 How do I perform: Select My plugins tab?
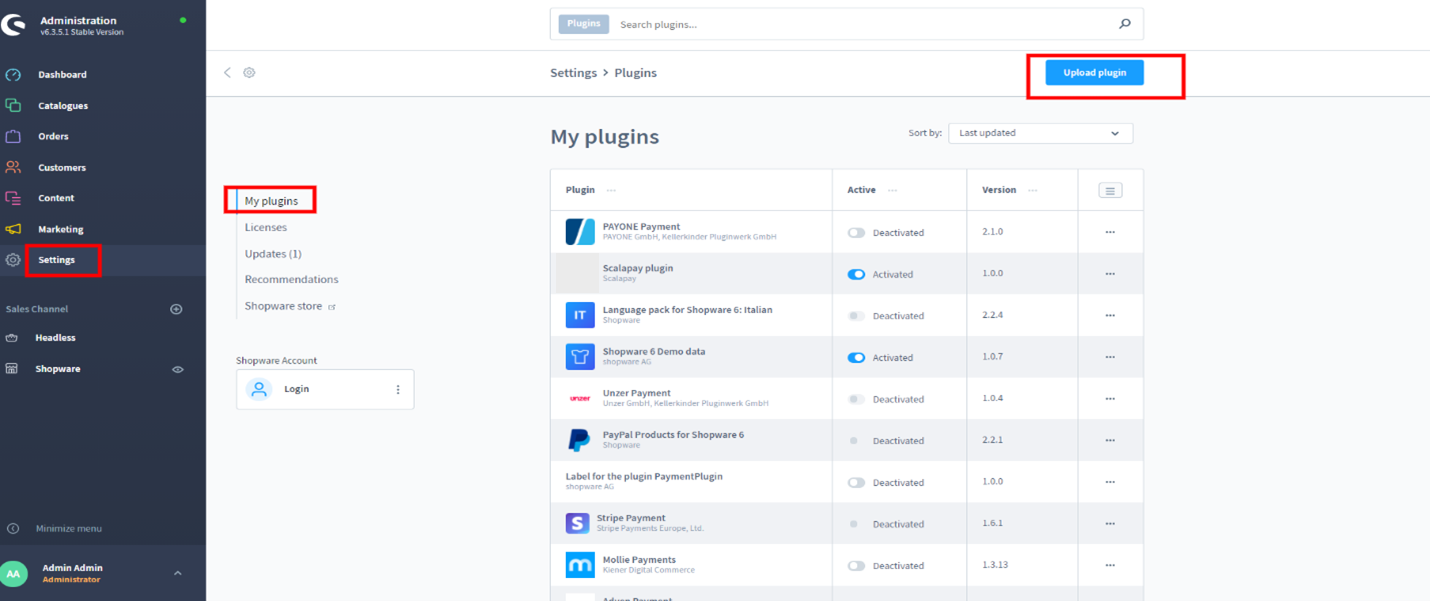click(271, 201)
